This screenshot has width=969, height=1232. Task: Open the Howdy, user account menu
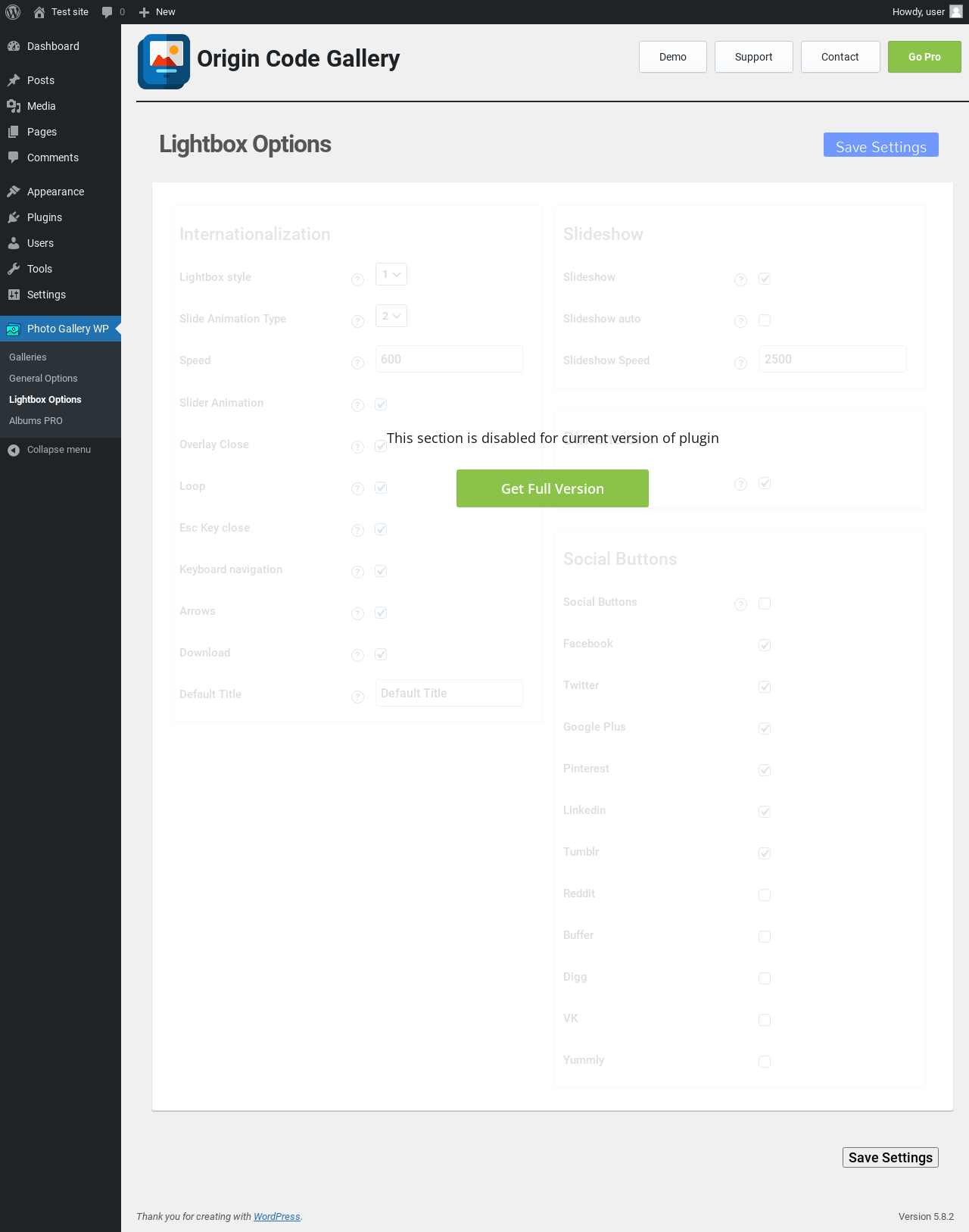click(927, 12)
